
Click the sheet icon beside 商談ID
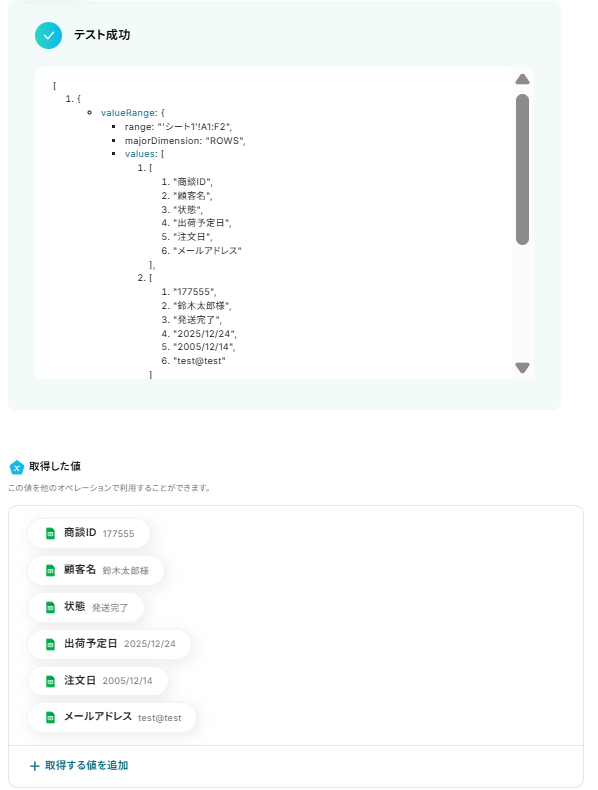(x=50, y=534)
